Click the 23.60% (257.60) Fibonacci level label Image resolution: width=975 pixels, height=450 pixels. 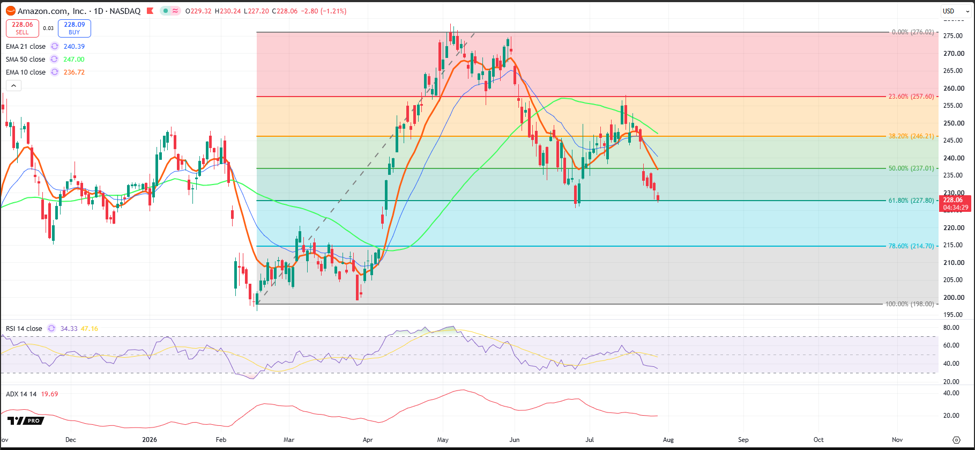click(909, 96)
